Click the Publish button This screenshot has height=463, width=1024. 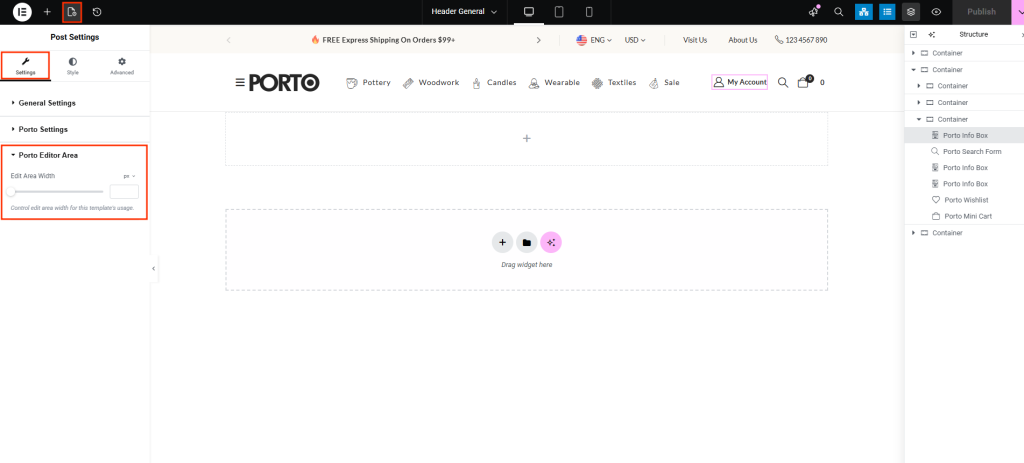[981, 12]
